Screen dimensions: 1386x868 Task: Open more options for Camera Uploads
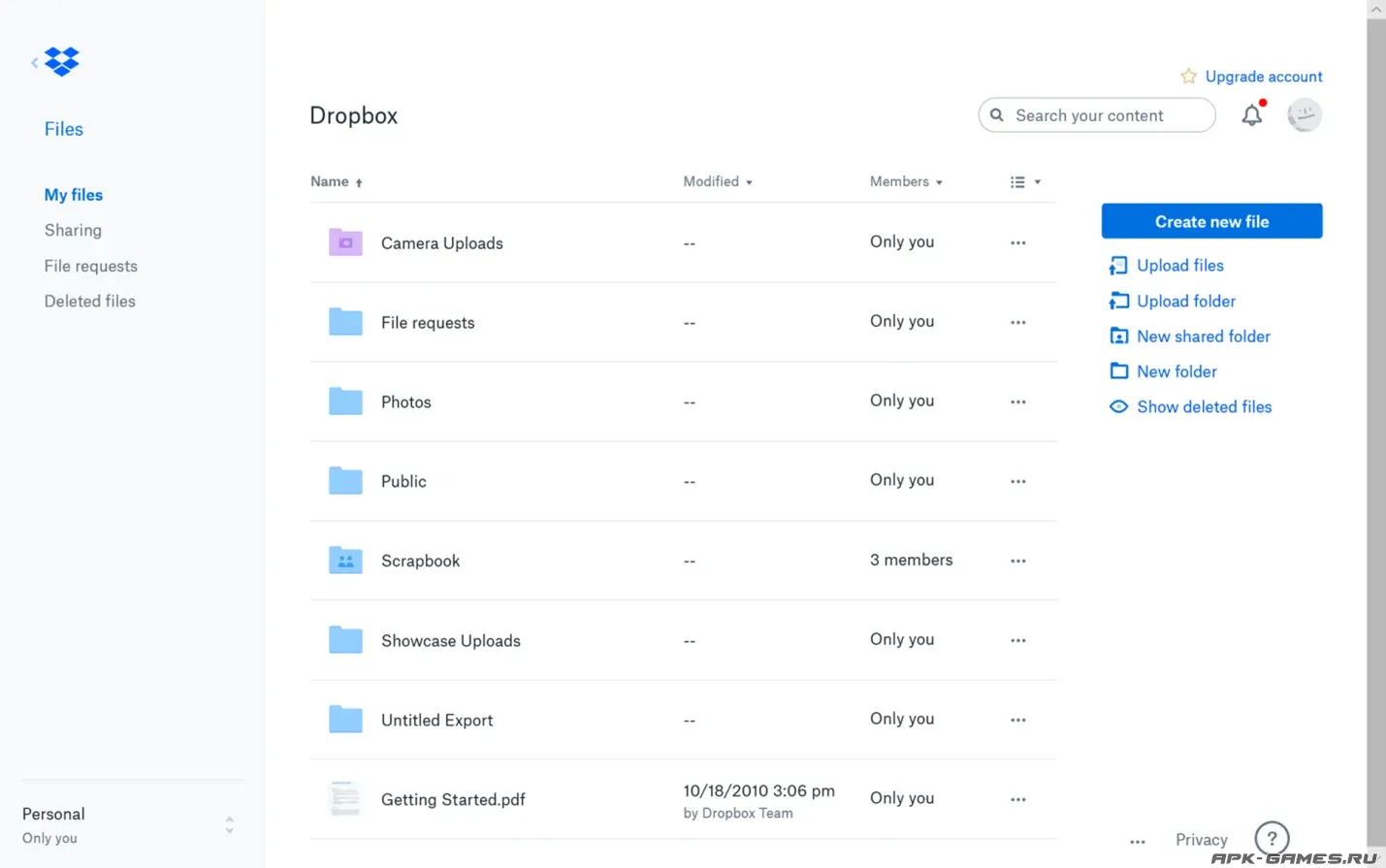(1017, 242)
